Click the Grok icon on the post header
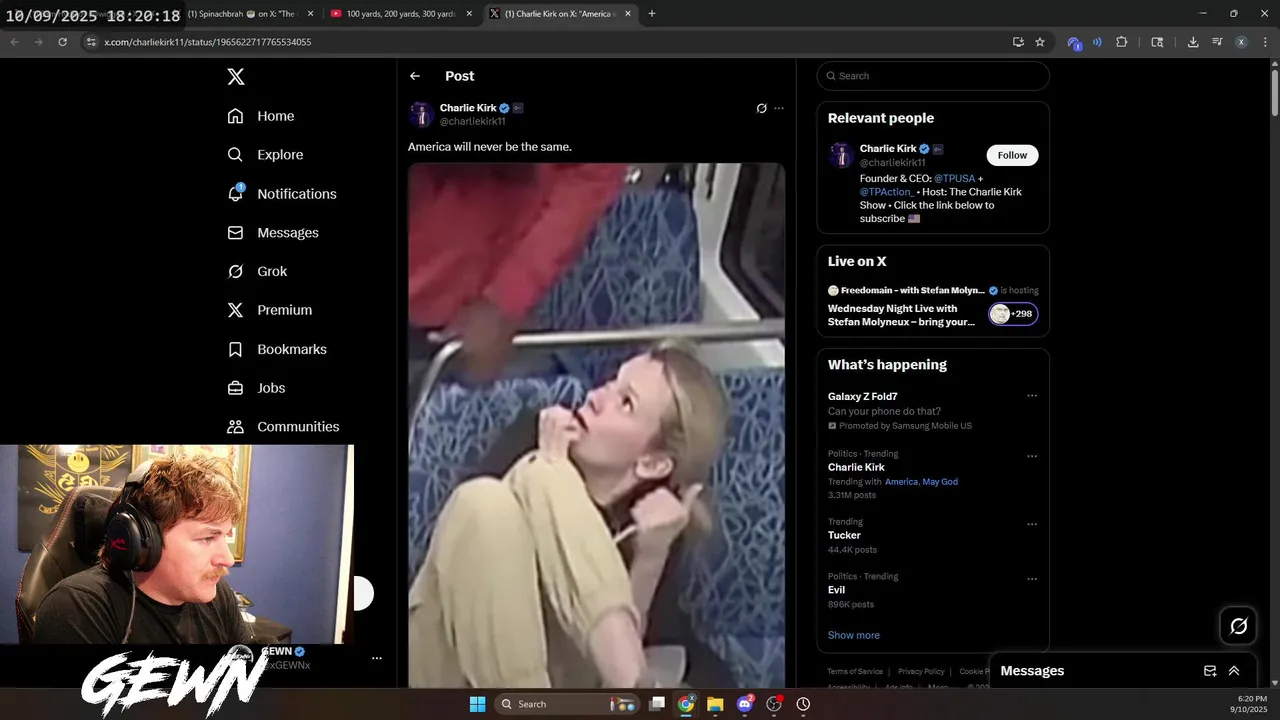 (761, 108)
